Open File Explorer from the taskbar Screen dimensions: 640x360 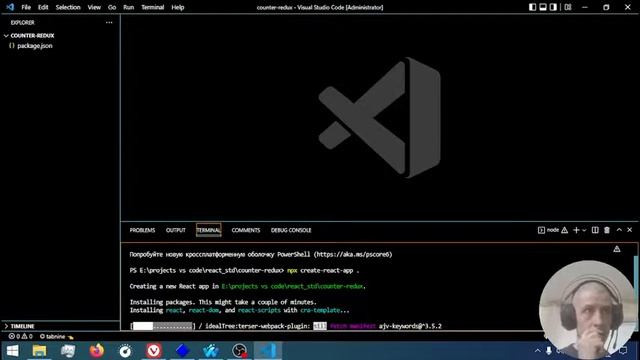(x=39, y=351)
